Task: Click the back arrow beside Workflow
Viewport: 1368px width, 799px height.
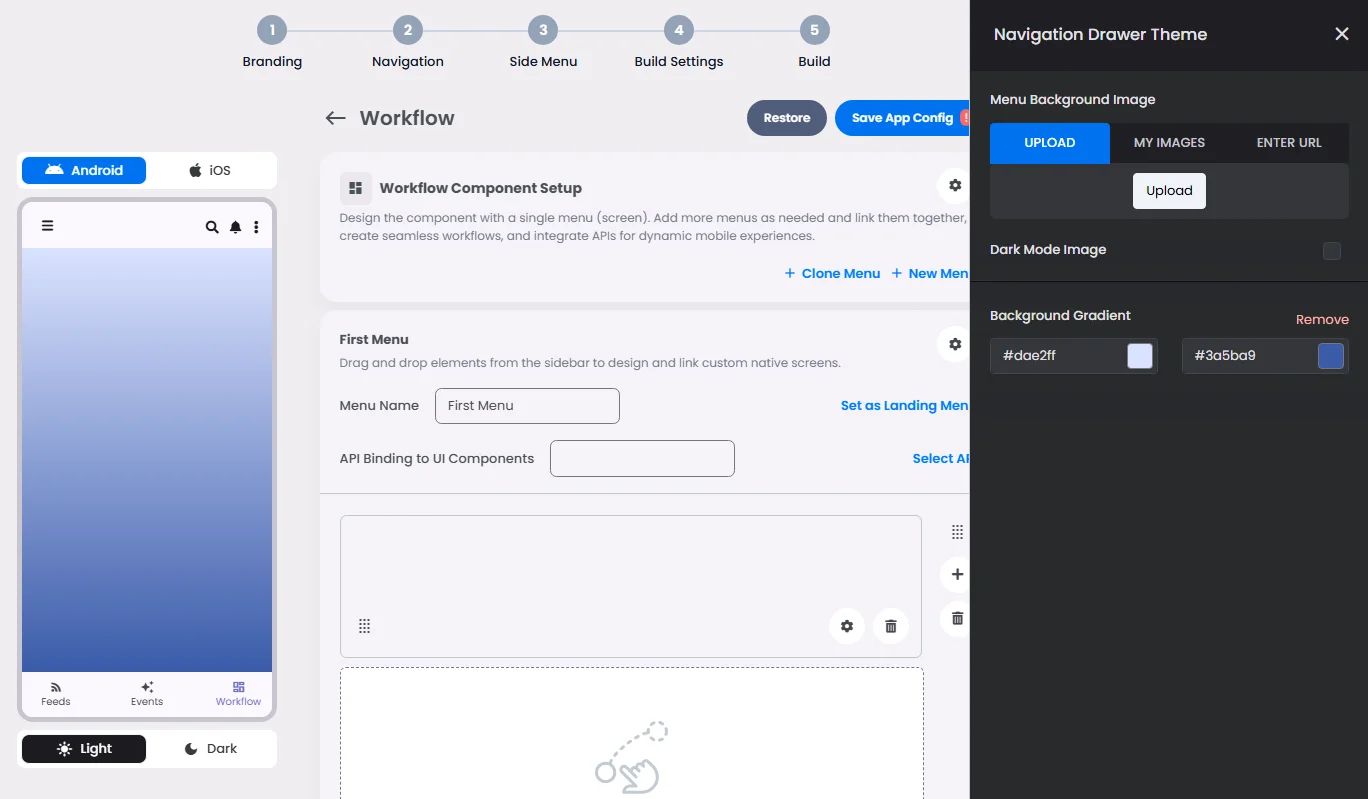Action: [335, 118]
